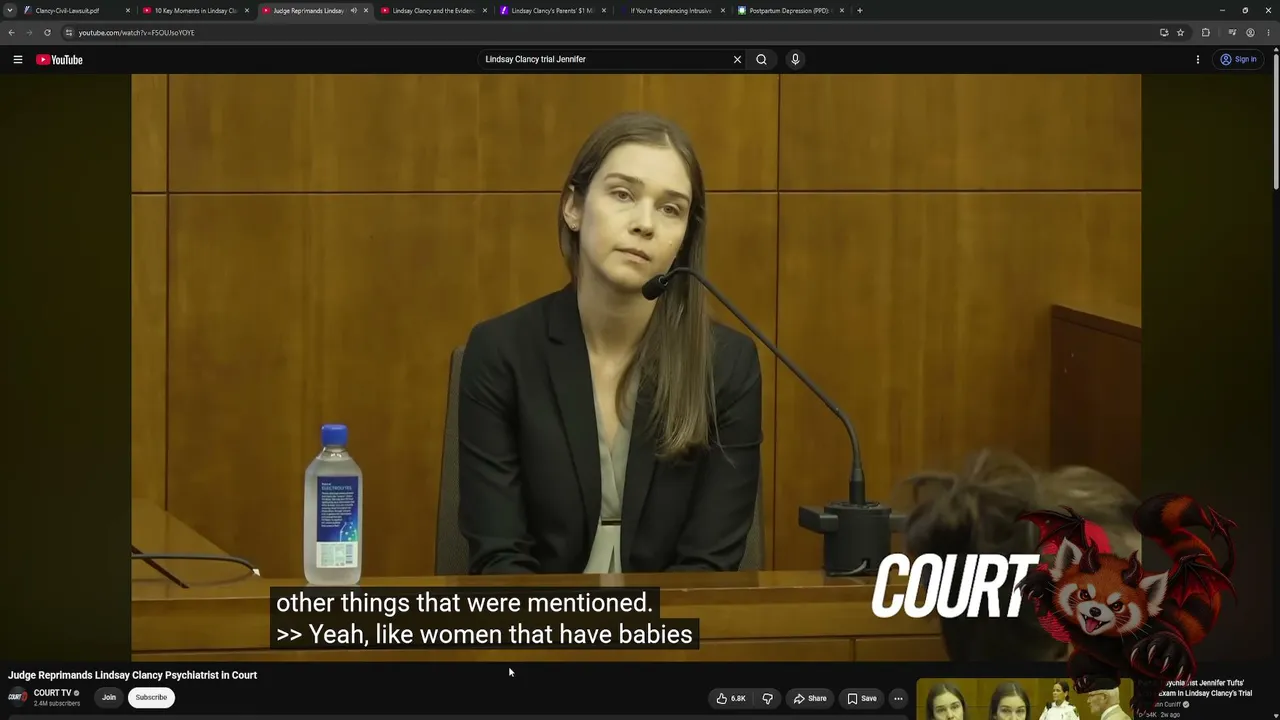The image size is (1280, 720).
Task: Open the recommended Jennifer Tufts exam video thumbnail
Action: coord(1025,699)
